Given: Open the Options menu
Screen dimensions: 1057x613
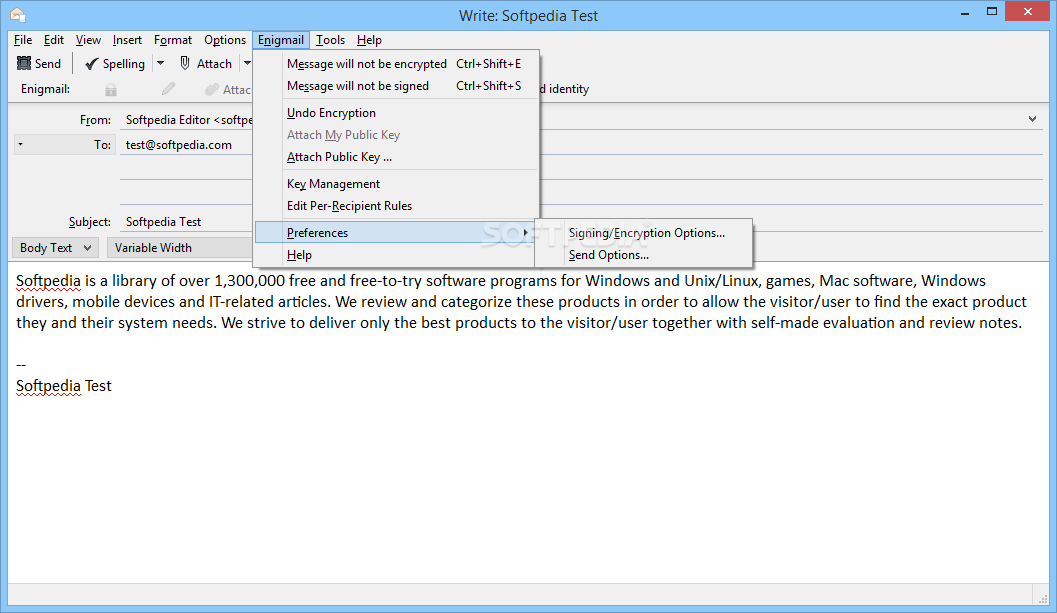Looking at the screenshot, I should click(x=224, y=40).
